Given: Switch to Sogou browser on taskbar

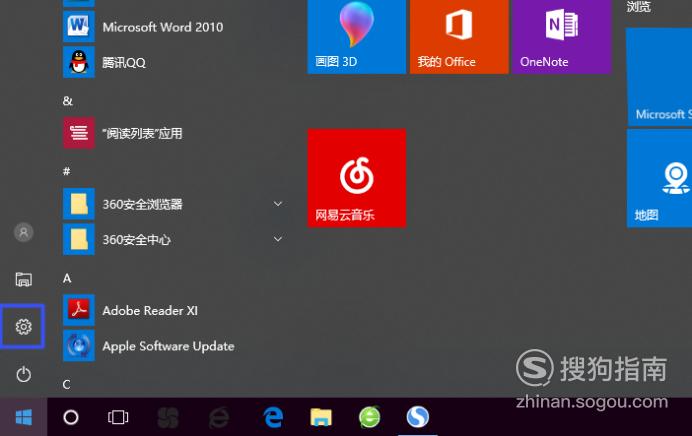Looking at the screenshot, I should pyautogui.click(x=417, y=417).
